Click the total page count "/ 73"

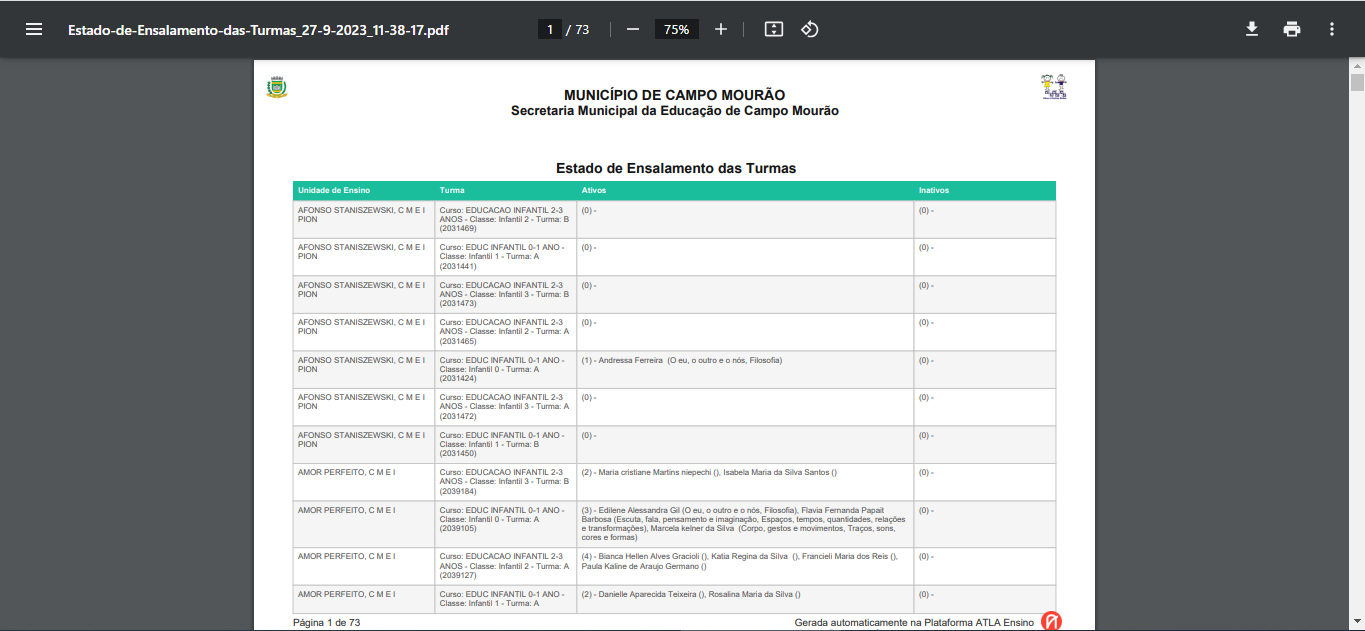coord(578,29)
